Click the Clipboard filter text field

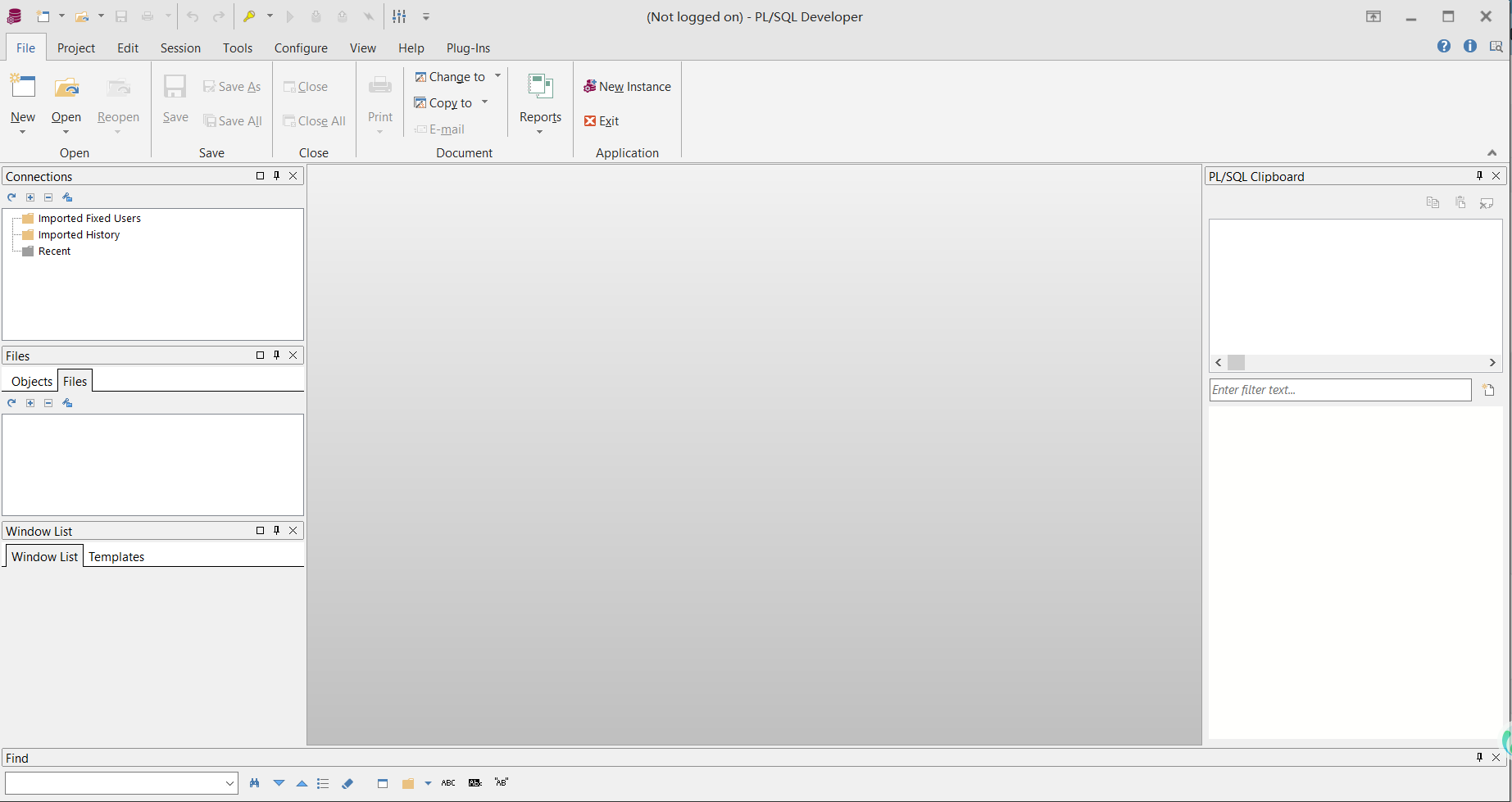click(x=1341, y=390)
